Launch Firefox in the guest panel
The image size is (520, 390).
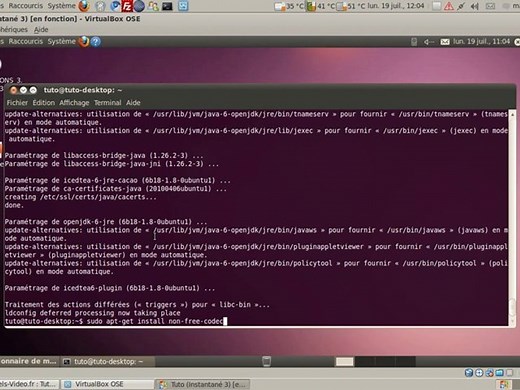click(84, 42)
